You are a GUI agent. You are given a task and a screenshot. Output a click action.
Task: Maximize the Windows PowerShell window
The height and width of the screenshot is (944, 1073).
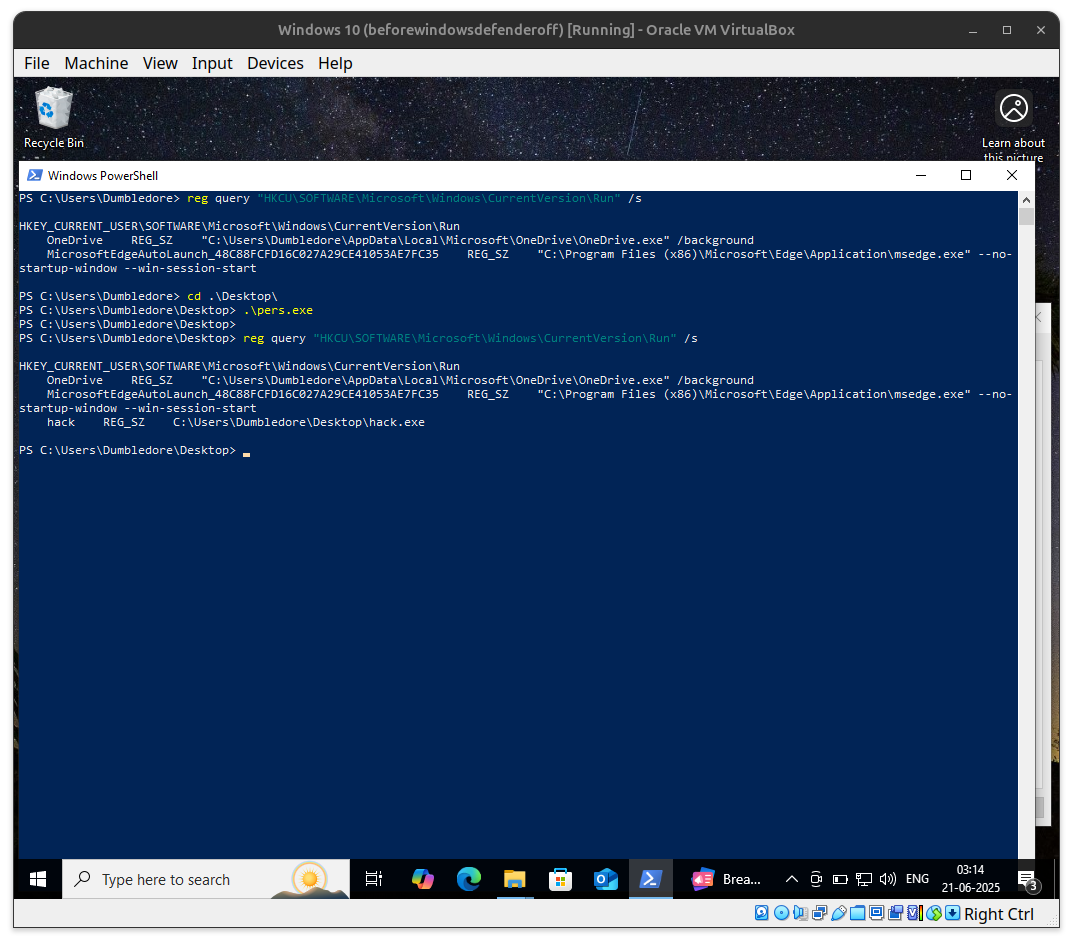pyautogui.click(x=966, y=175)
